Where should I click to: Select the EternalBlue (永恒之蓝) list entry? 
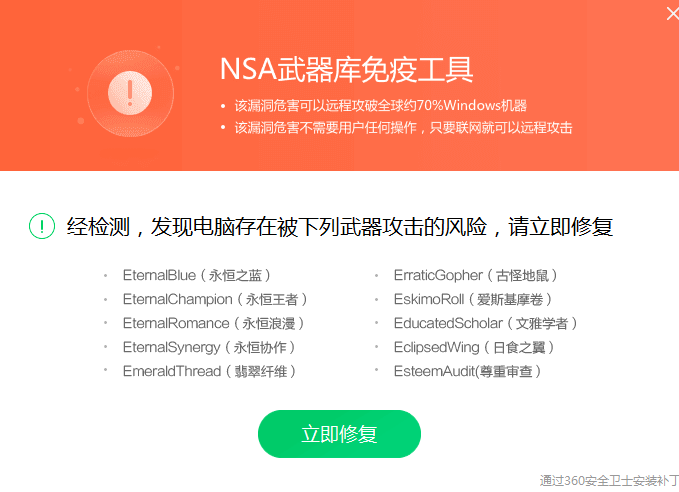[197, 275]
